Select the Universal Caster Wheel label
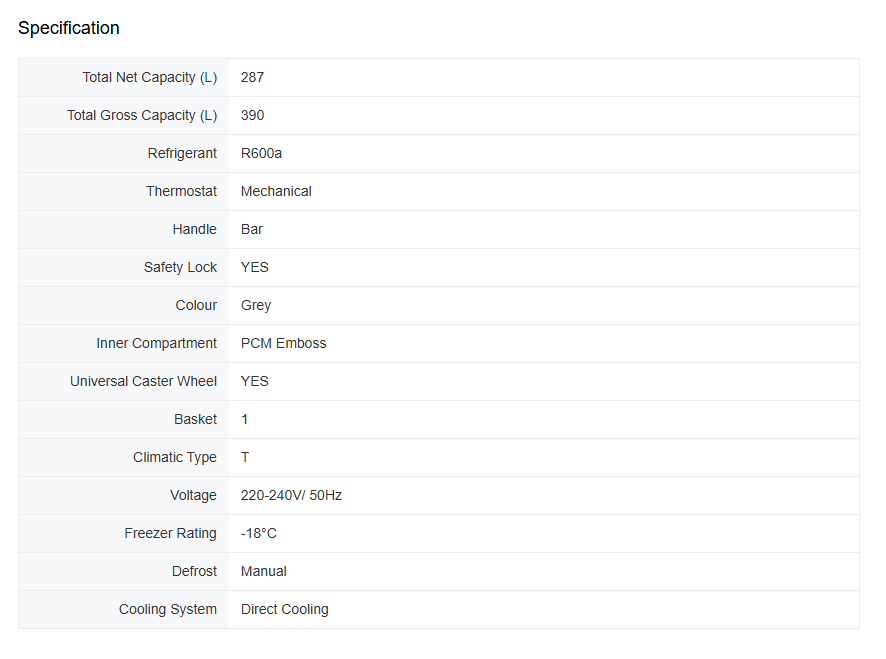This screenshot has width=886, height=659. click(143, 381)
